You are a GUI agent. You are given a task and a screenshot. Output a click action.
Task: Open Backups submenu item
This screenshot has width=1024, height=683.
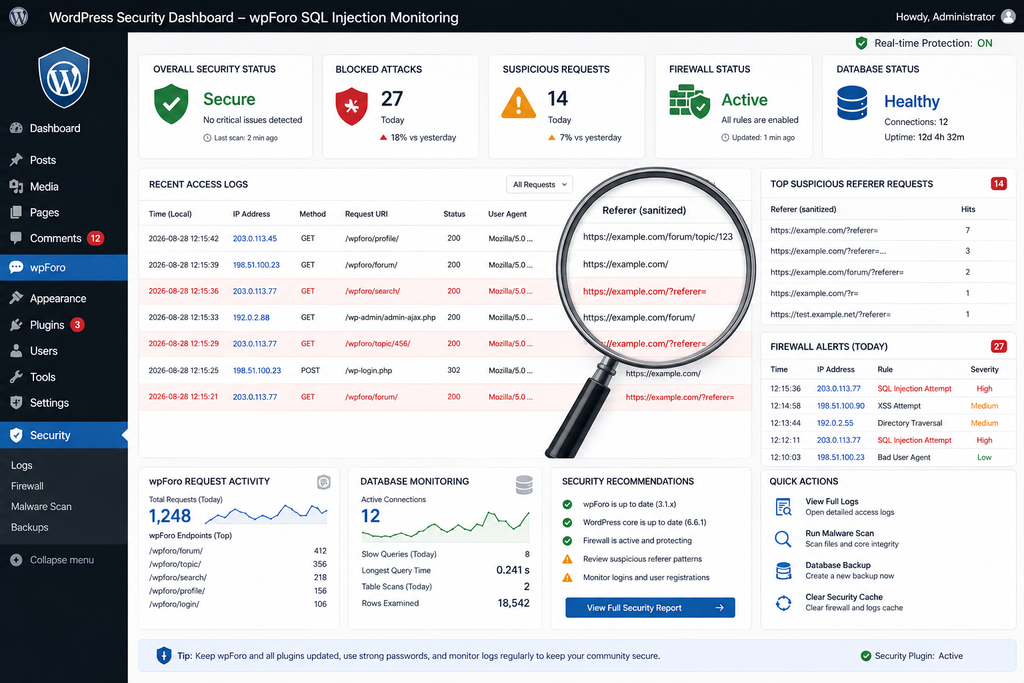coord(29,527)
